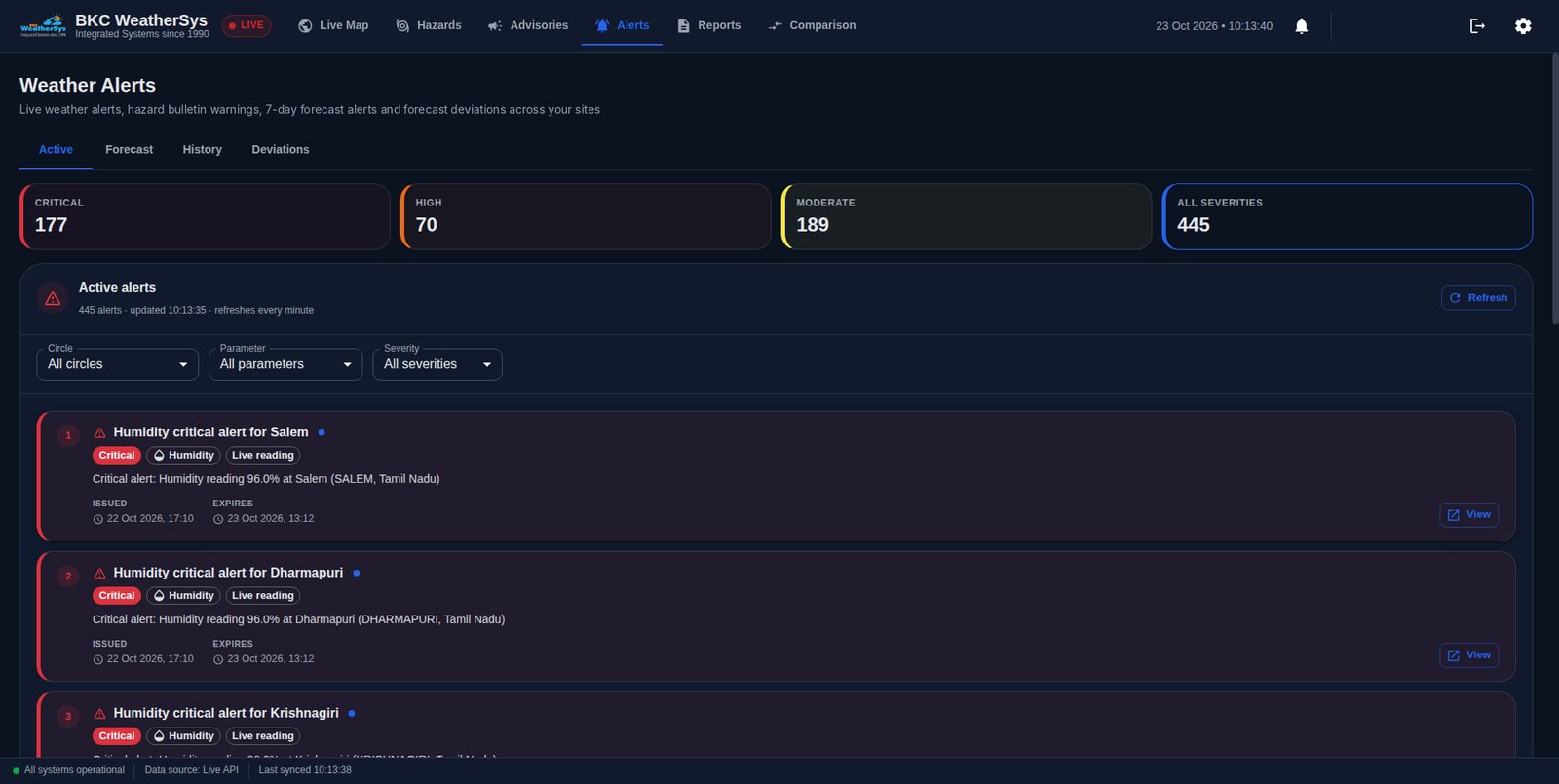Filter by the High 70 card
Image resolution: width=1559 pixels, height=784 pixels.
click(586, 216)
